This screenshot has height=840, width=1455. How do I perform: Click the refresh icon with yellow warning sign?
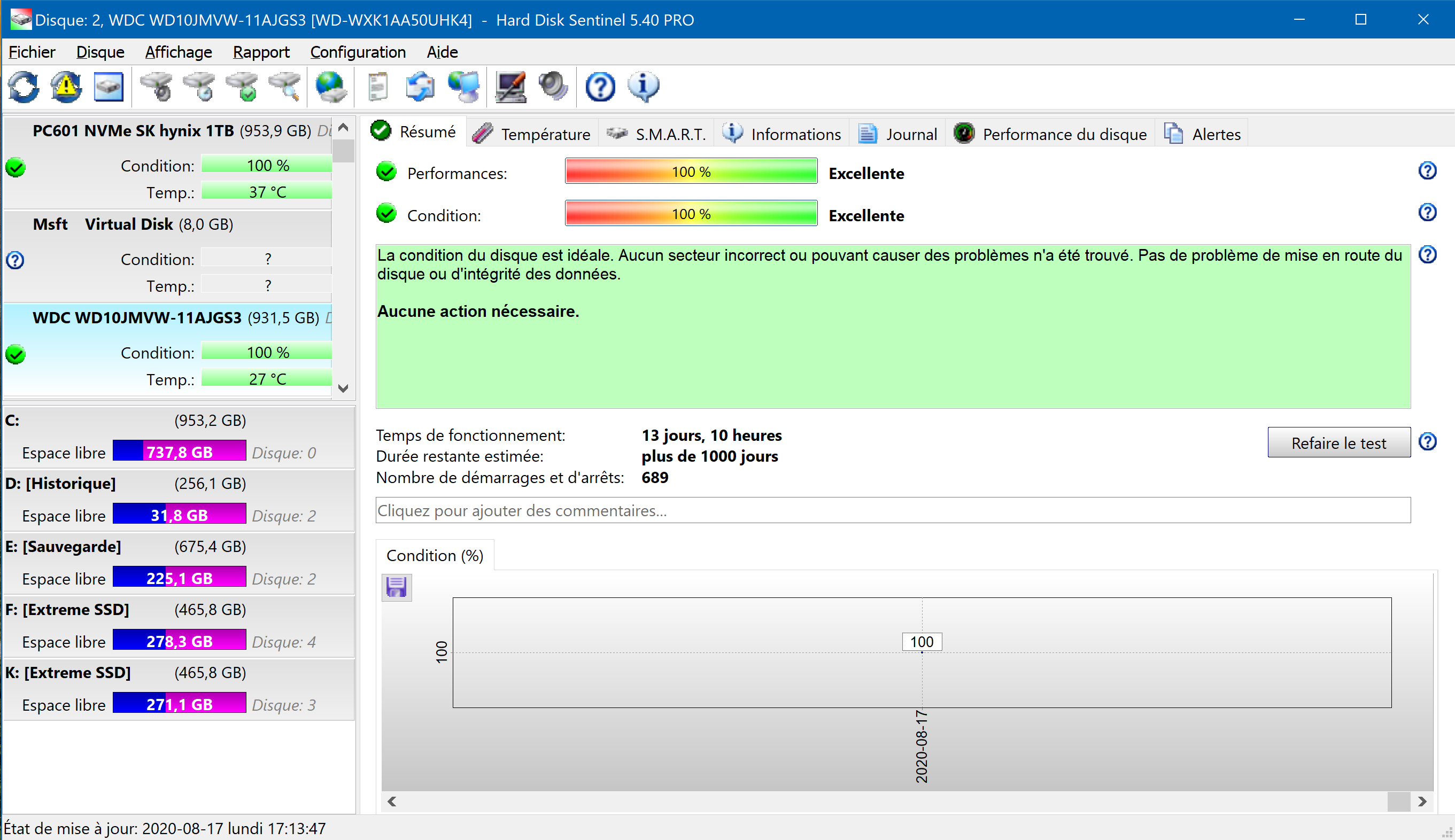66,87
